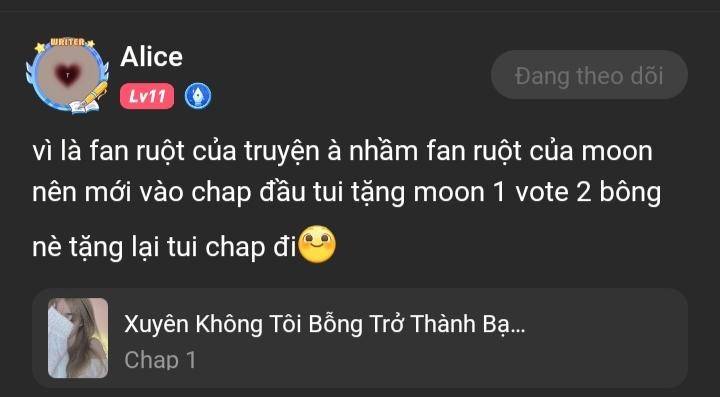Image resolution: width=720 pixels, height=397 pixels.
Task: Click the open book icon under avatar frame
Action: pos(84,106)
